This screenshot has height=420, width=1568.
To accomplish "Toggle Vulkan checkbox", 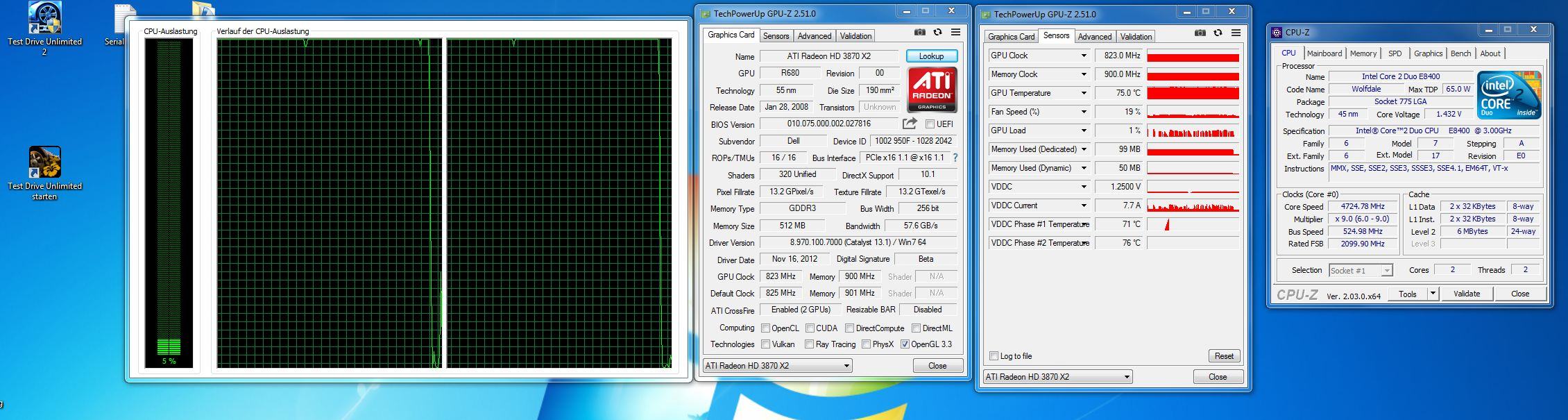I will [x=765, y=344].
